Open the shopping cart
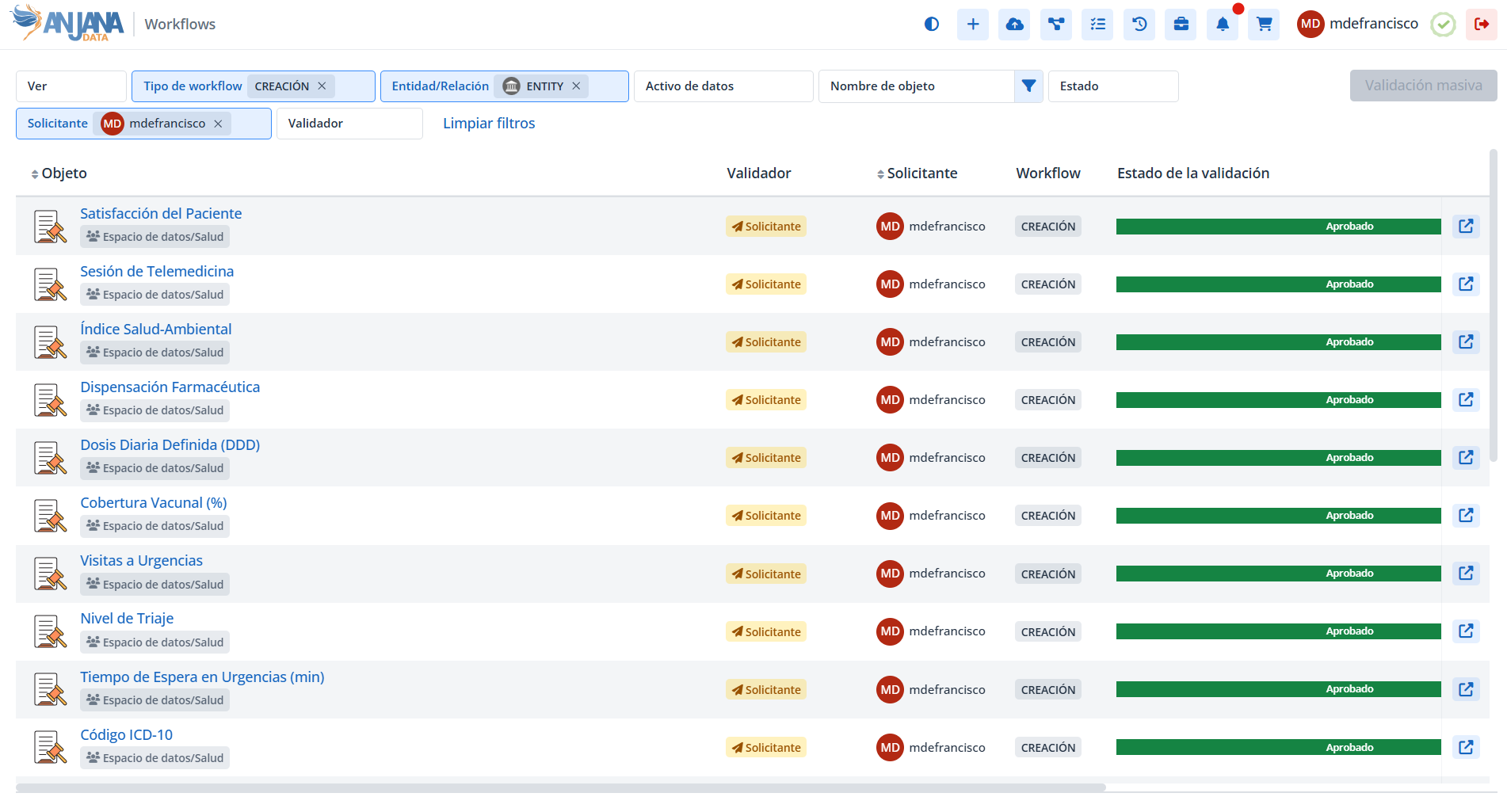Image resolution: width=1507 pixels, height=812 pixels. (1264, 25)
